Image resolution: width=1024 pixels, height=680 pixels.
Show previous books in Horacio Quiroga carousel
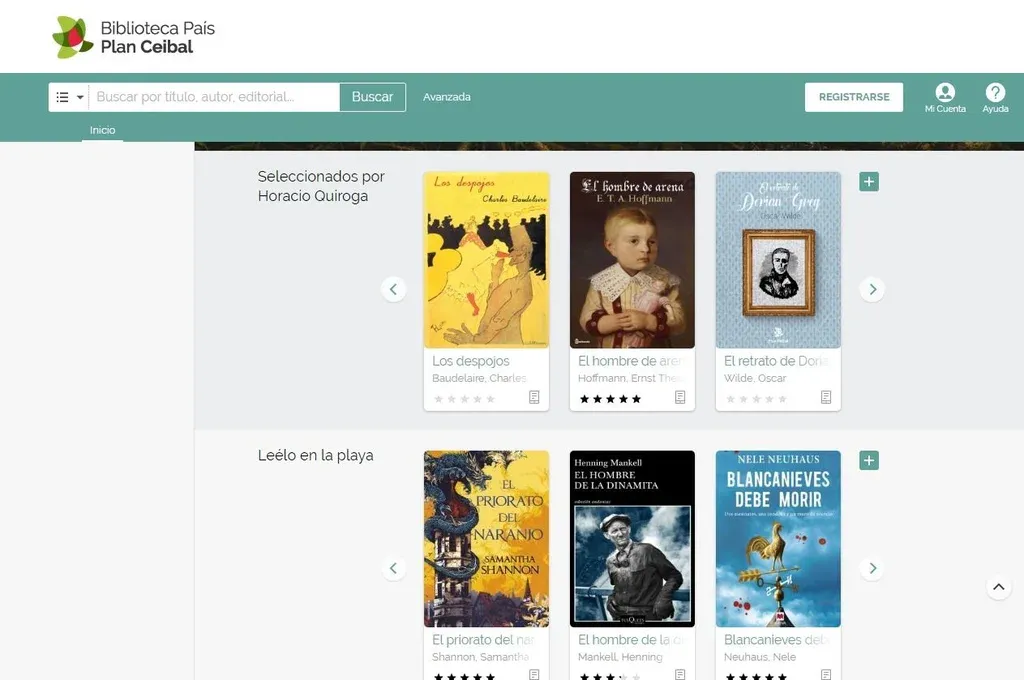point(393,289)
